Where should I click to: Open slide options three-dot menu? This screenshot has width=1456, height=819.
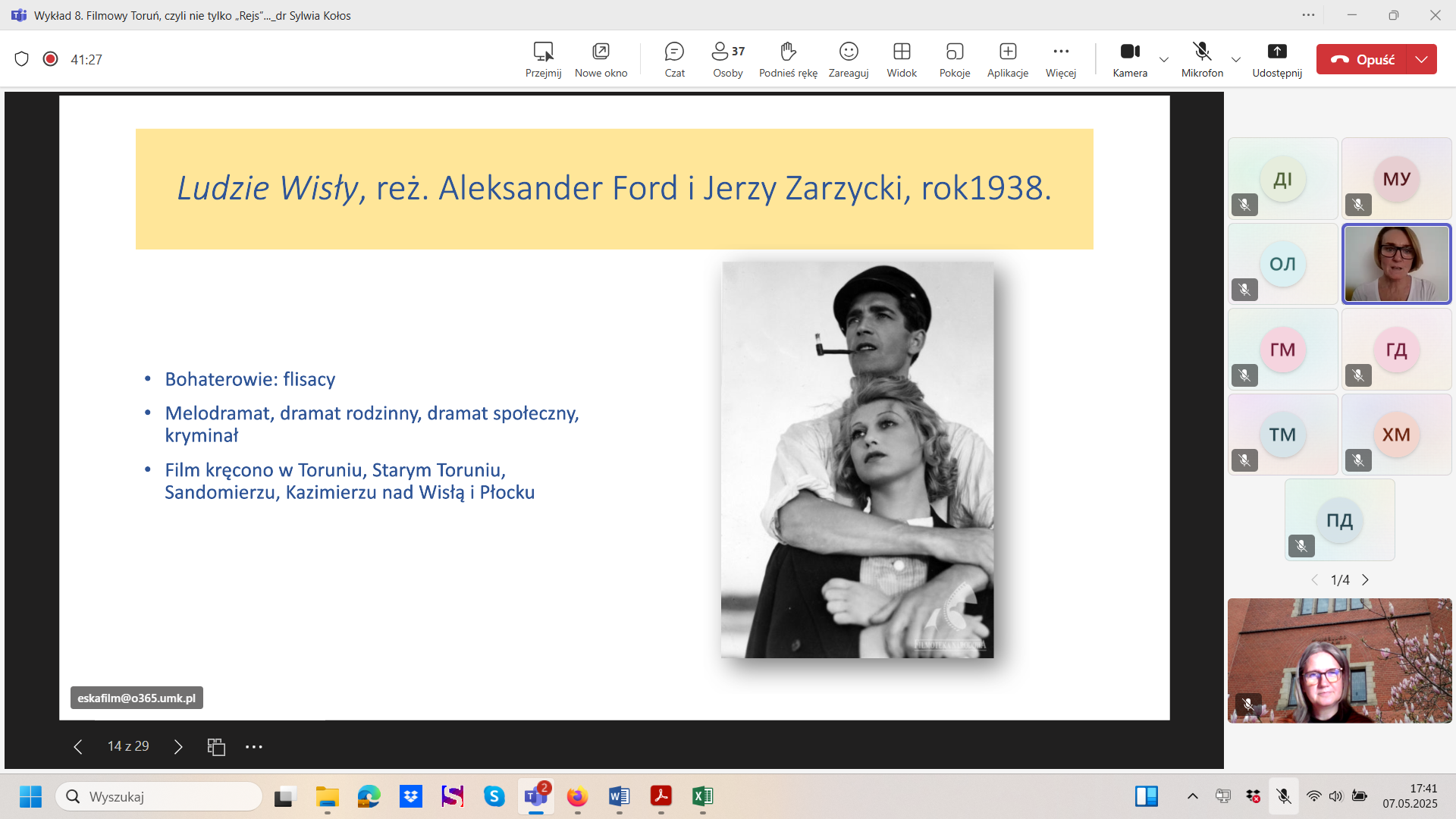pos(253,747)
